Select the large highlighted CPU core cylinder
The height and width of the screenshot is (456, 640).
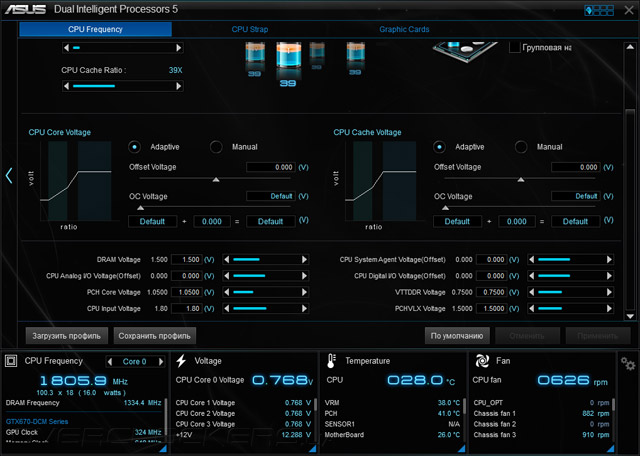point(289,55)
